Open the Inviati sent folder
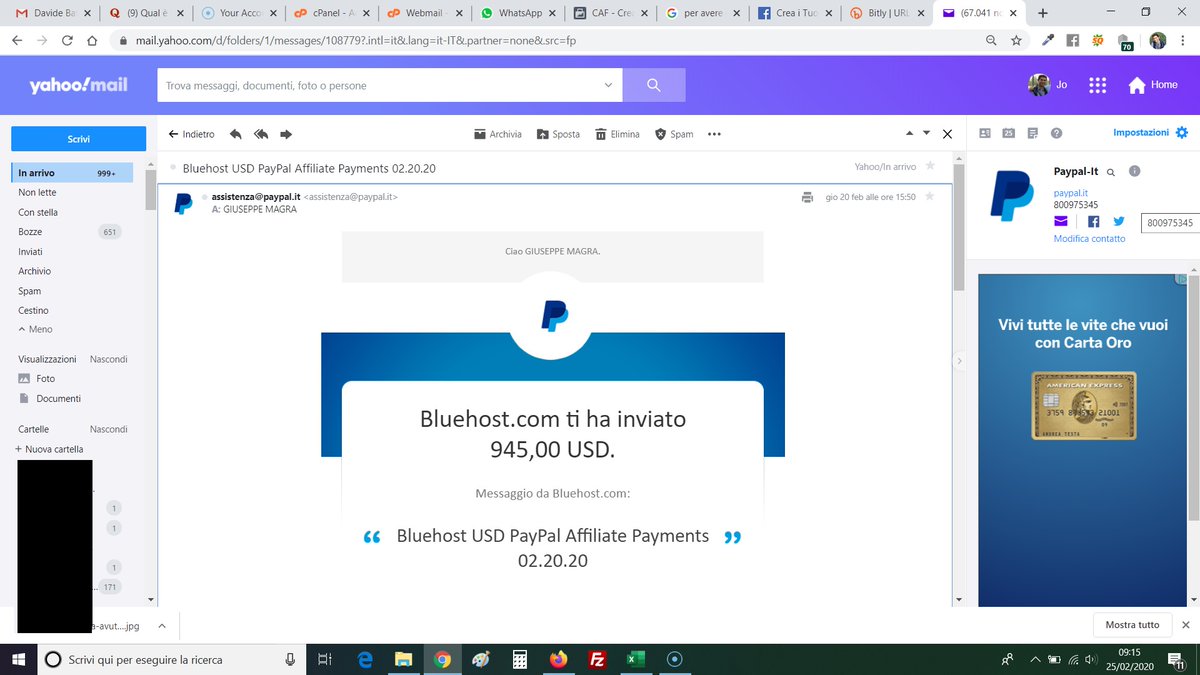Screen dimensions: 1200x675 coord(30,251)
